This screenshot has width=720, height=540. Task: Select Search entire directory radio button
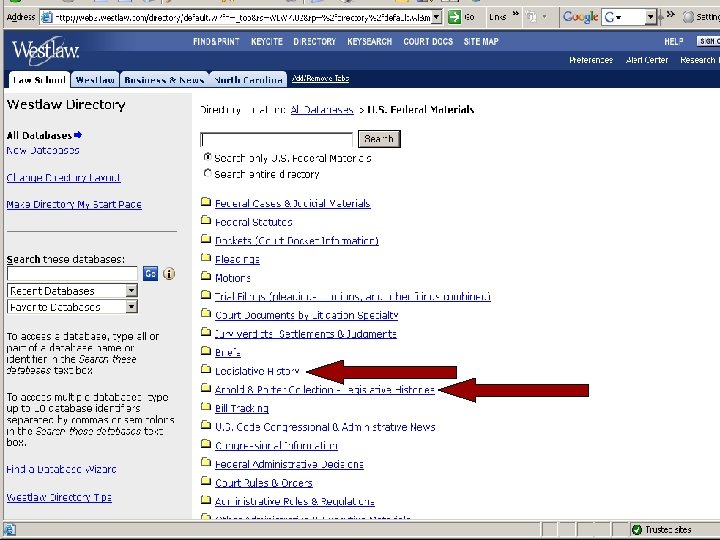[x=208, y=173]
